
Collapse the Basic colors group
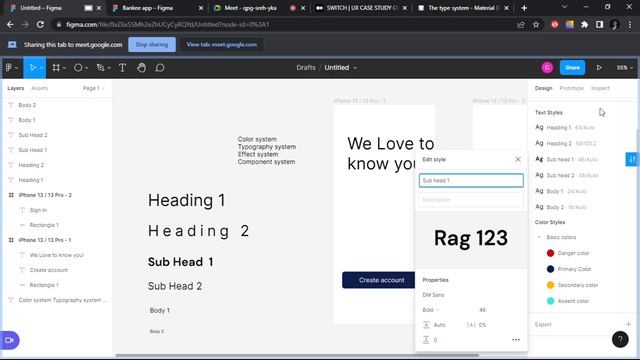tap(539, 237)
